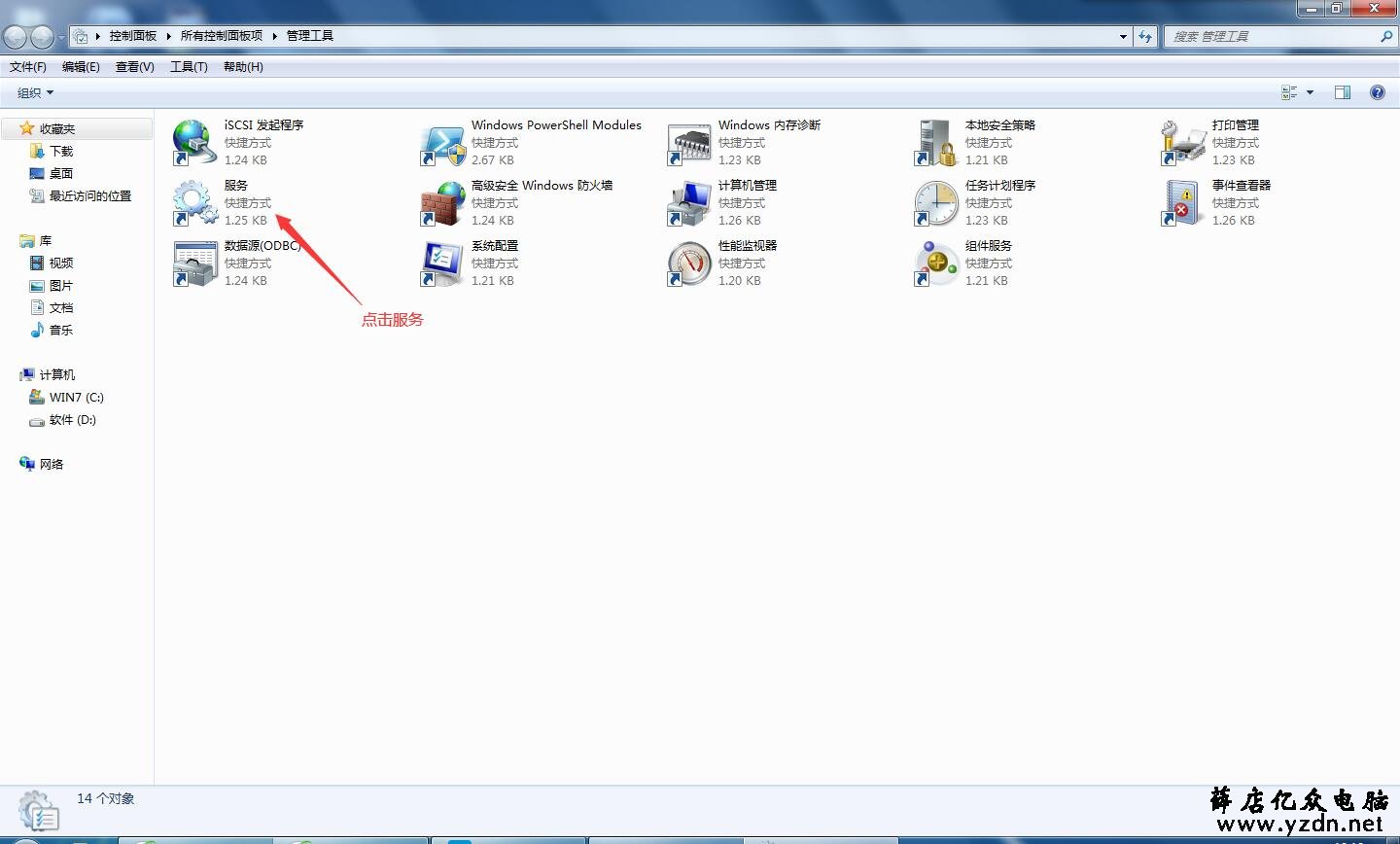This screenshot has width=1400, height=844.
Task: Open Windows 内存诊断 shortcut icon
Action: click(x=689, y=142)
